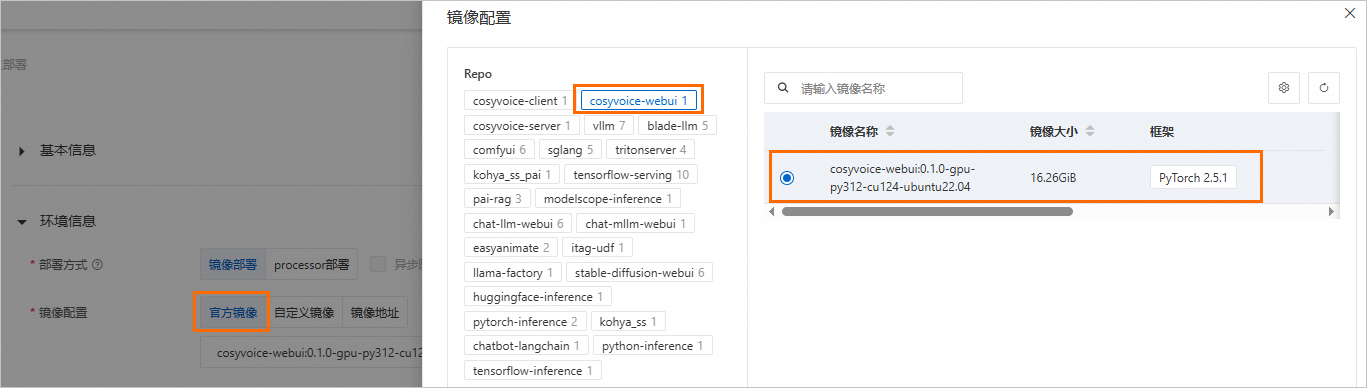Choose processor部署 deployment method
Screen dimensions: 1367x388
coord(312,265)
